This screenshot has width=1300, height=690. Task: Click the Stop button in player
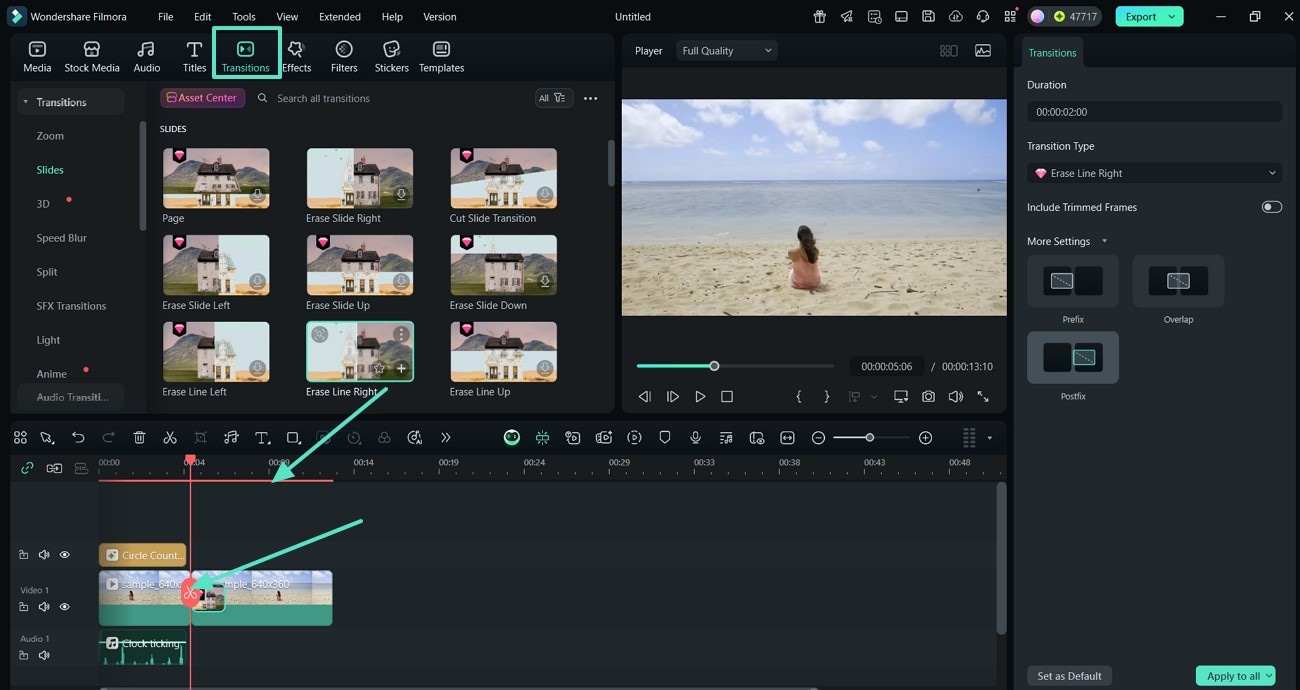tap(727, 397)
